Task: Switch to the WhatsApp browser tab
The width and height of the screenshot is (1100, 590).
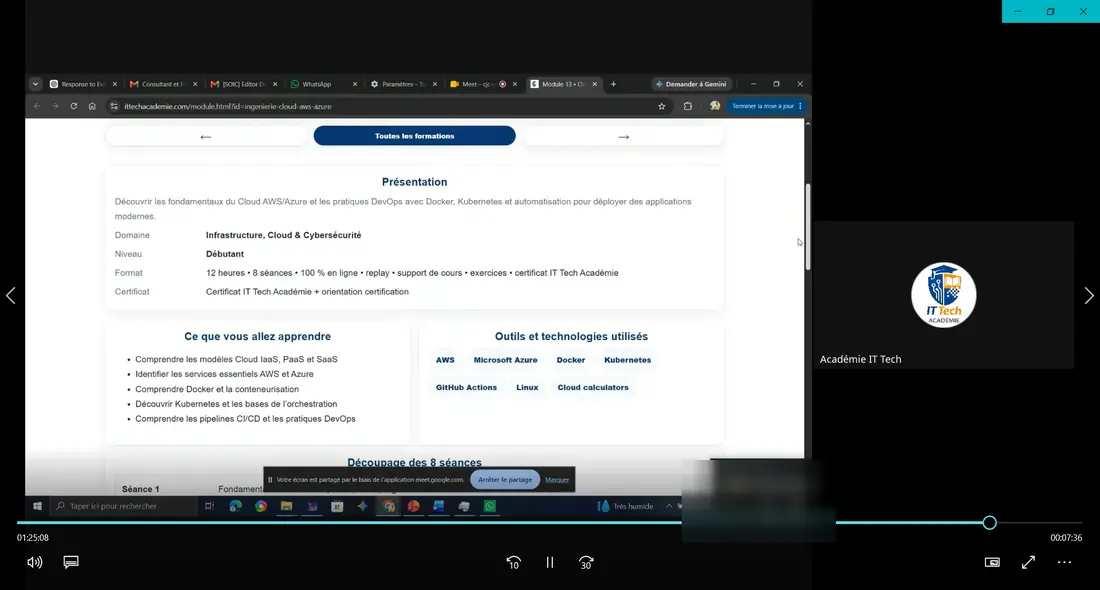Action: coord(319,83)
